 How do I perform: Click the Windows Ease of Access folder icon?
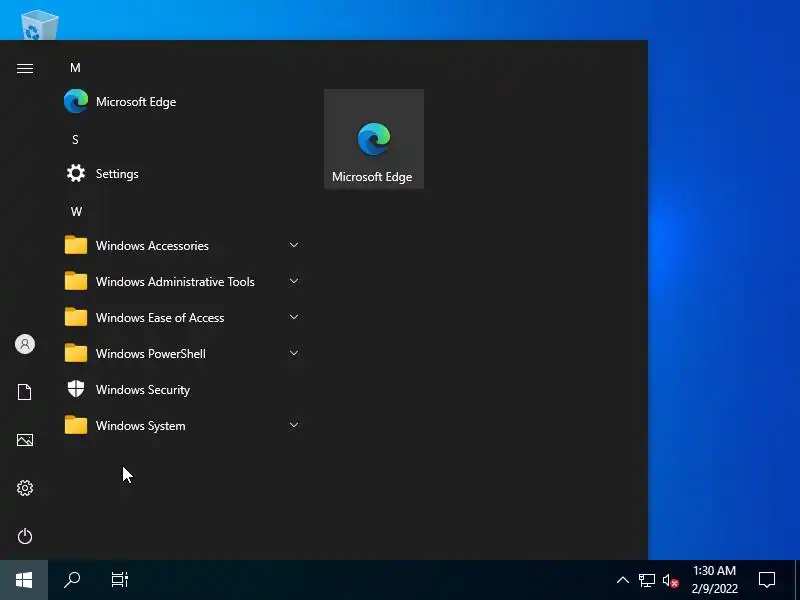76,317
